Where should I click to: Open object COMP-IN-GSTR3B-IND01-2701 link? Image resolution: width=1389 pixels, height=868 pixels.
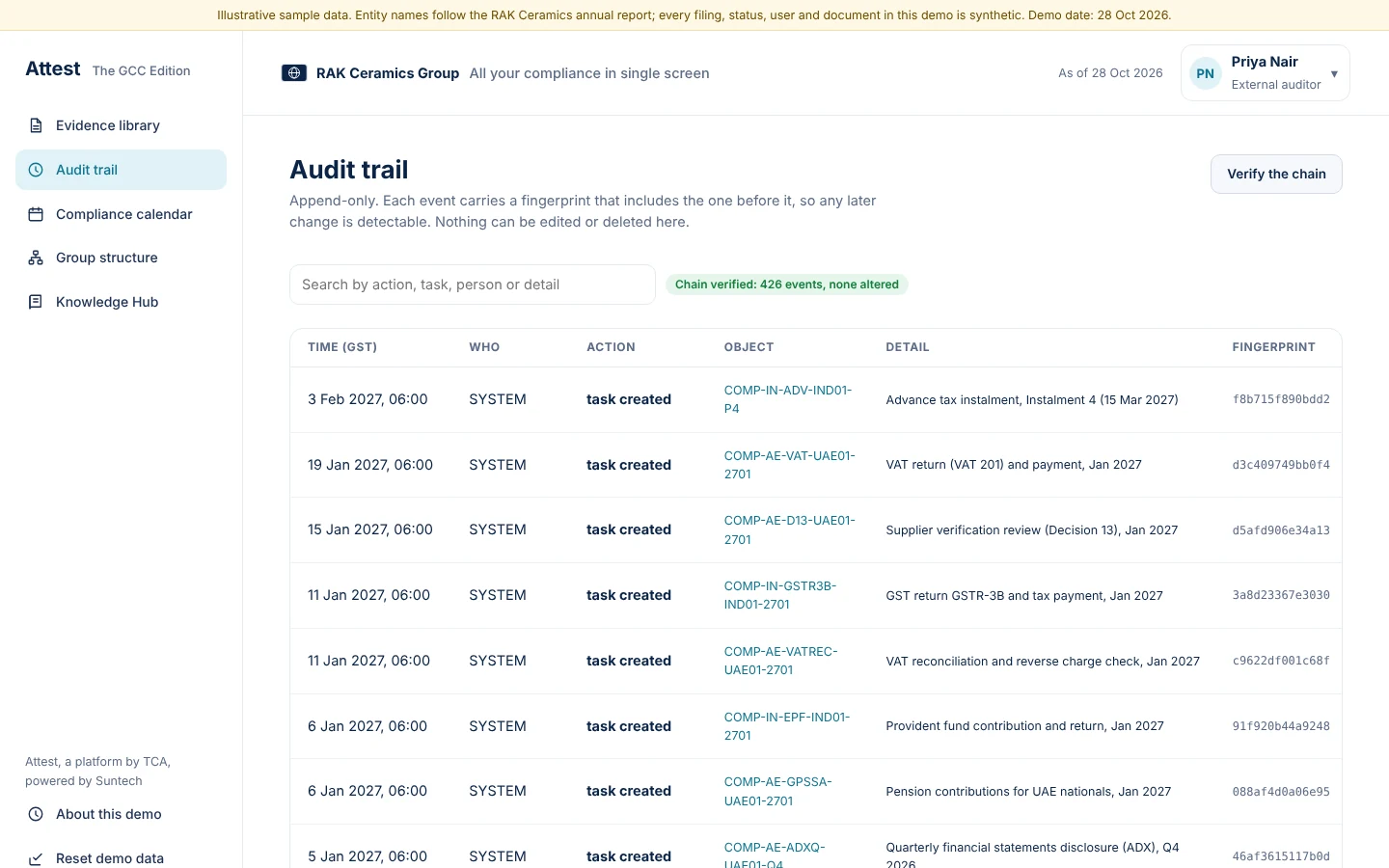780,595
